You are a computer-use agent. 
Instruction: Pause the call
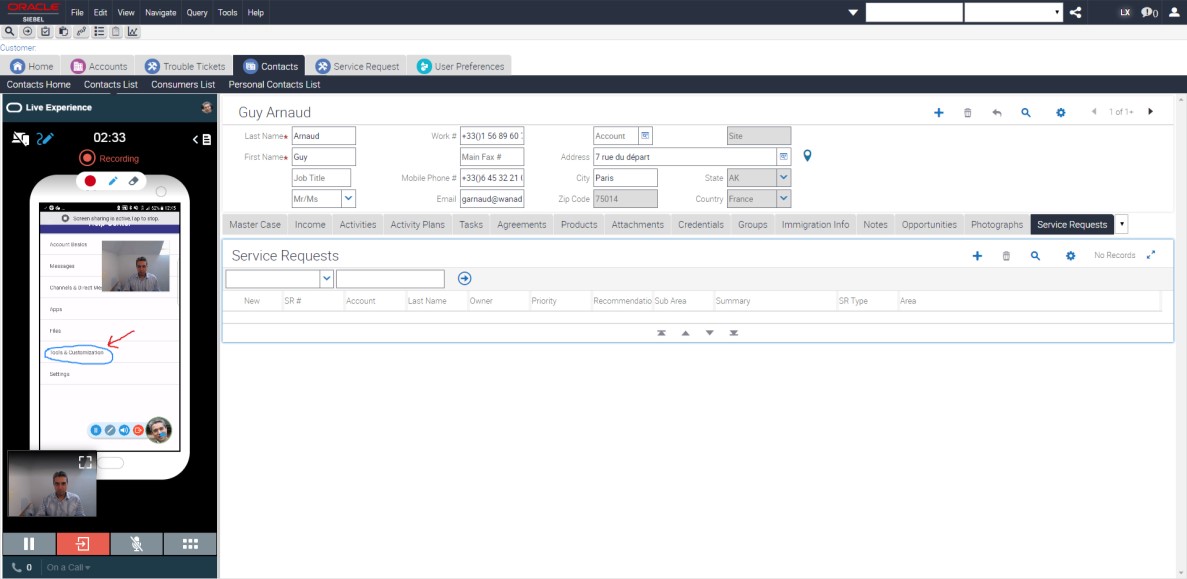coord(30,543)
